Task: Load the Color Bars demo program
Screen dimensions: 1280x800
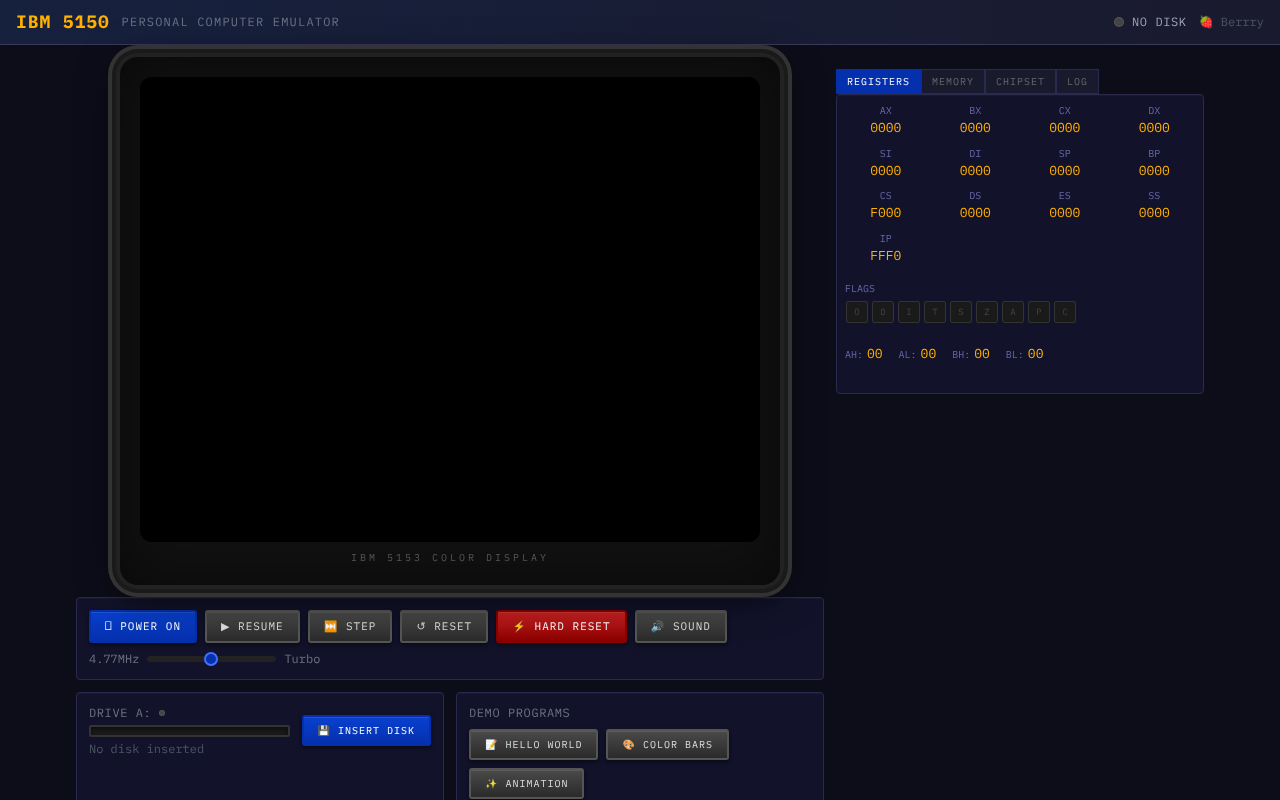Action: click(x=667, y=745)
